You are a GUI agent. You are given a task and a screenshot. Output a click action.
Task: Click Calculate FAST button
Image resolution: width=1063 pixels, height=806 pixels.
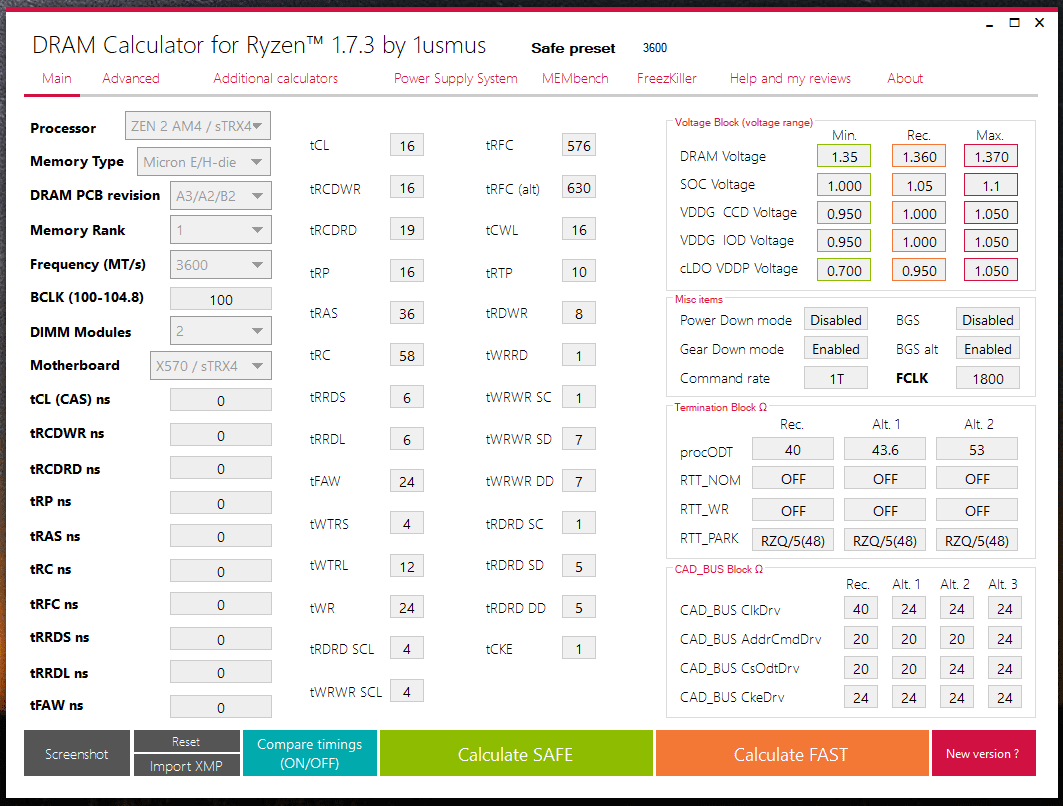791,753
